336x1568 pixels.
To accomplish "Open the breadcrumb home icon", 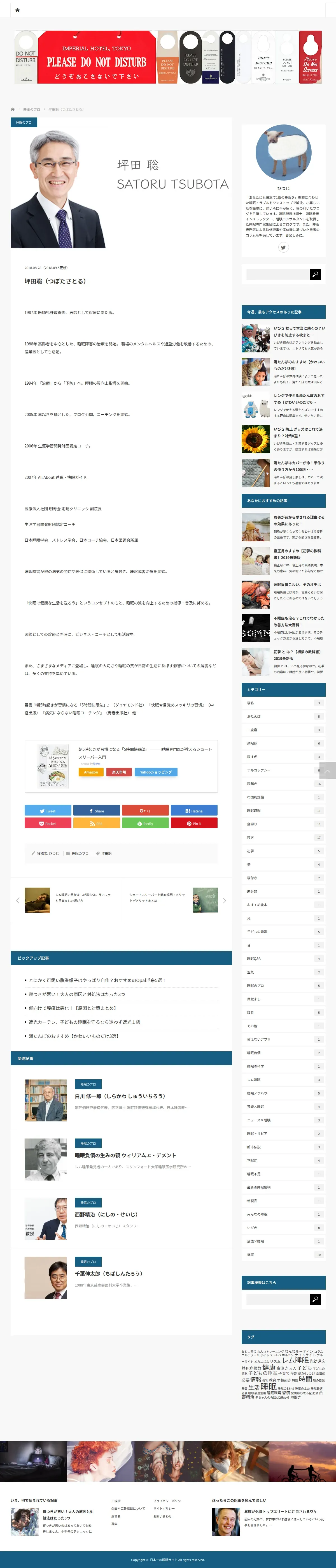I will [13, 110].
